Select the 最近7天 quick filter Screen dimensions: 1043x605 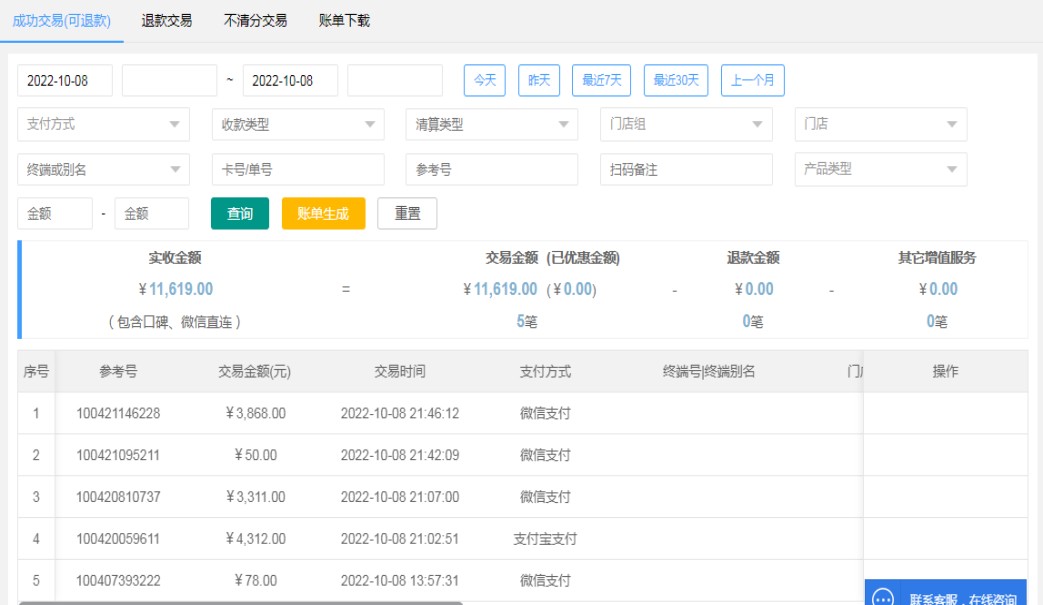tap(601, 80)
